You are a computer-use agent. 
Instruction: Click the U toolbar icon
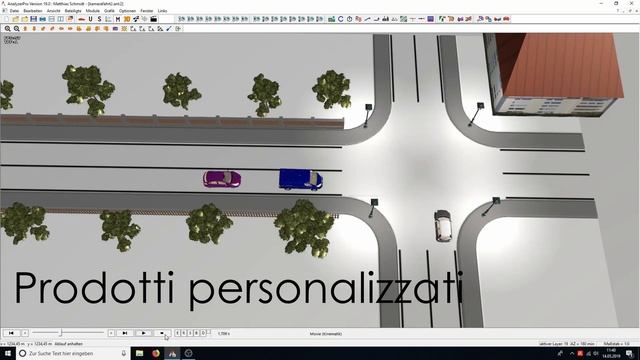tap(90, 19)
